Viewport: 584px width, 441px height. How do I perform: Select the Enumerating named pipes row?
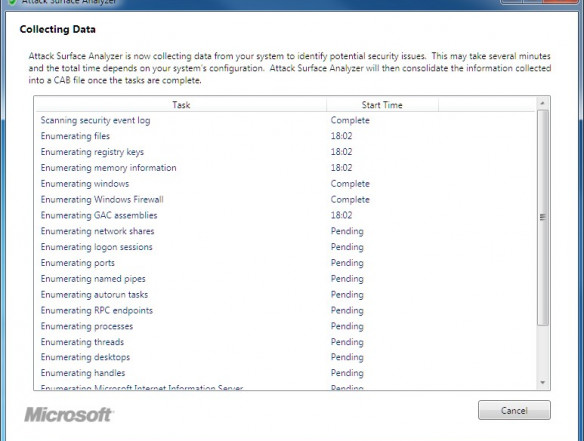pos(285,279)
